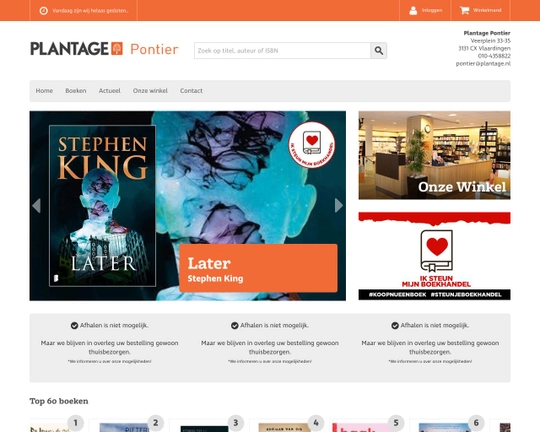Click the round 'Ik steun mijn boekhandel' badge

point(312,145)
